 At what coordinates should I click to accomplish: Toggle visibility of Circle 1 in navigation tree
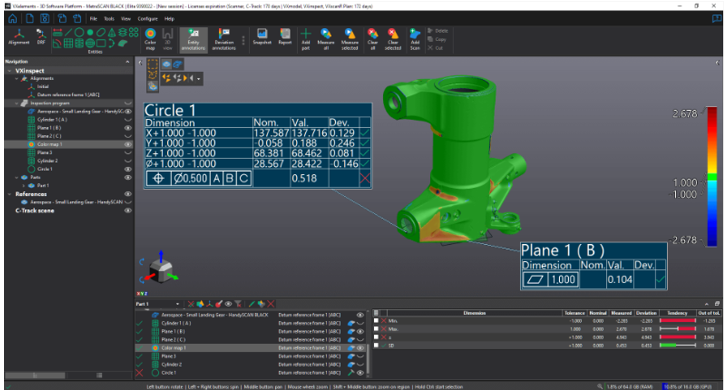pyautogui.click(x=128, y=169)
